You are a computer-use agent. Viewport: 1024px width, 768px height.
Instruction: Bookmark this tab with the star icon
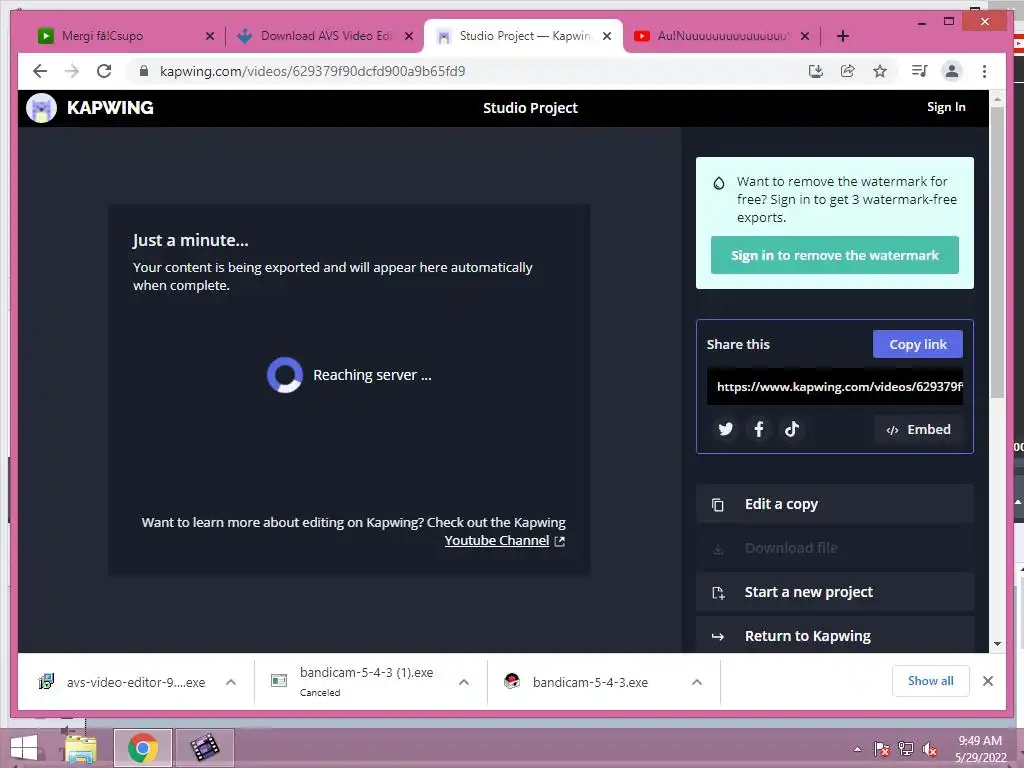(x=880, y=71)
